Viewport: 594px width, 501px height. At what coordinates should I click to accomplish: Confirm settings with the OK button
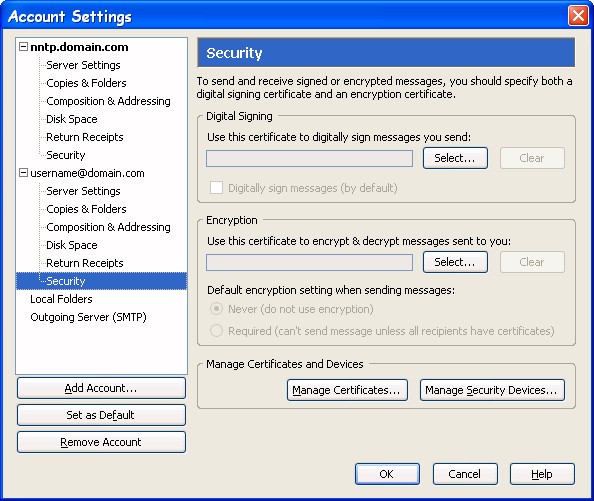(387, 474)
